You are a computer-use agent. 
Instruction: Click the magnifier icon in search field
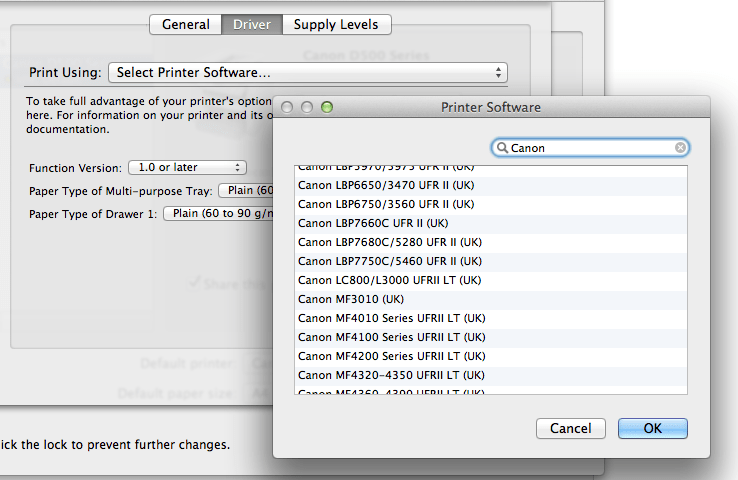502,148
